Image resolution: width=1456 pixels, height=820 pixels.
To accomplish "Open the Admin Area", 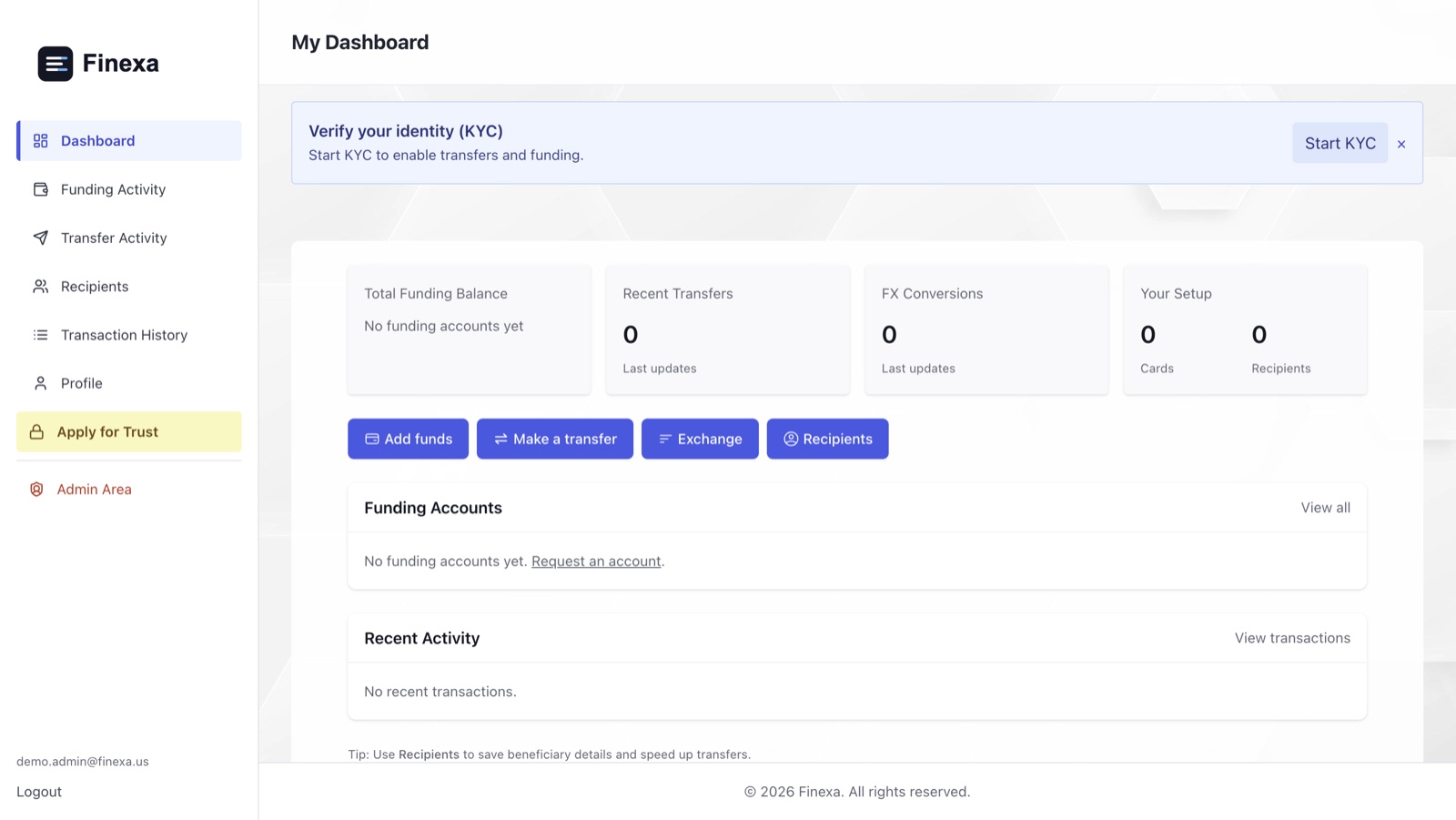I will tap(129, 490).
